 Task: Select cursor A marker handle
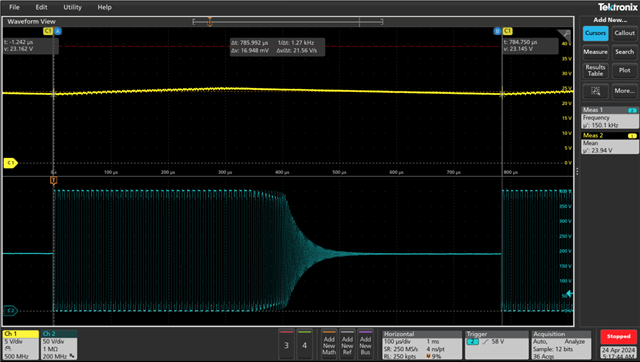point(58,31)
